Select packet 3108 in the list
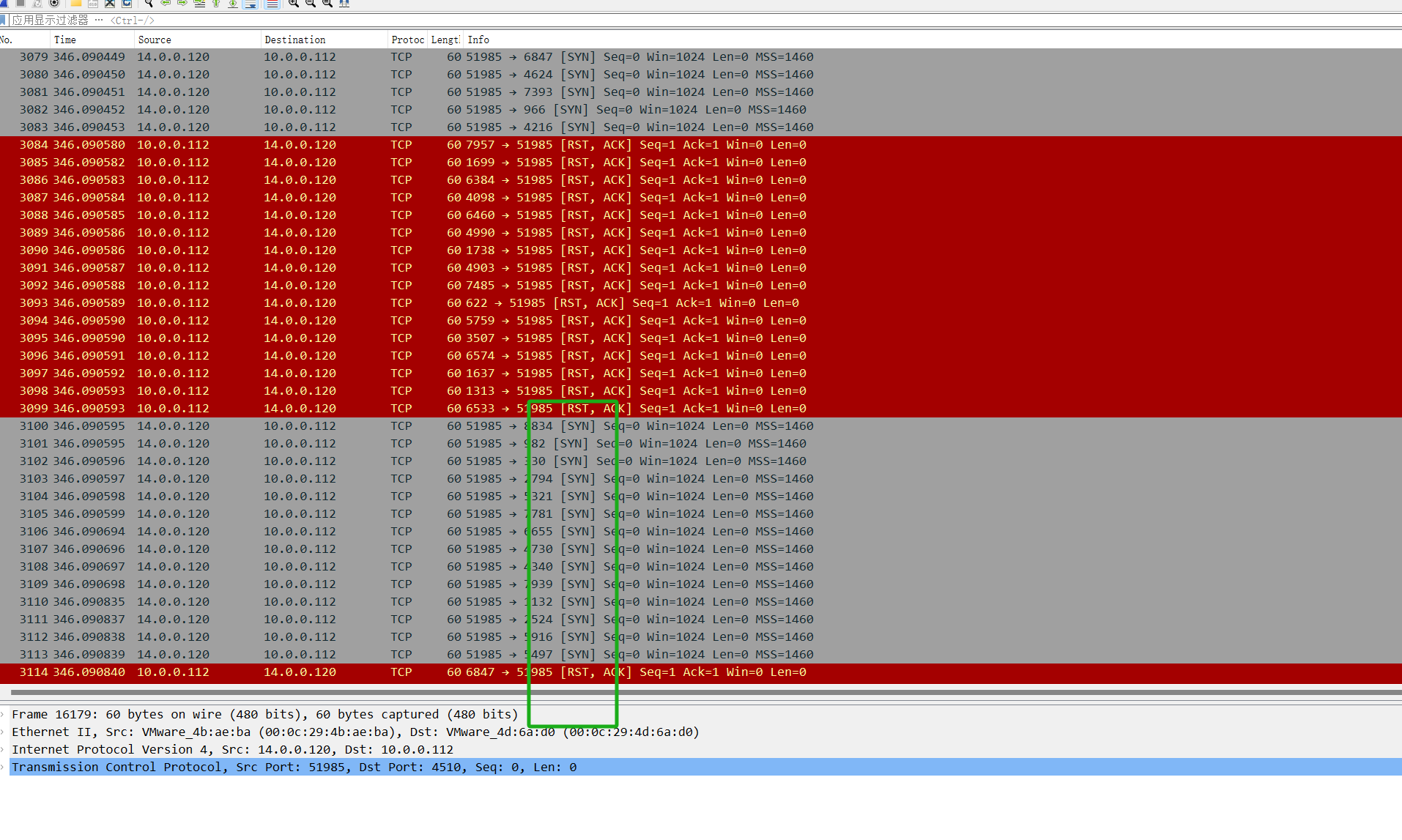Image resolution: width=1402 pixels, height=840 pixels. (x=701, y=567)
